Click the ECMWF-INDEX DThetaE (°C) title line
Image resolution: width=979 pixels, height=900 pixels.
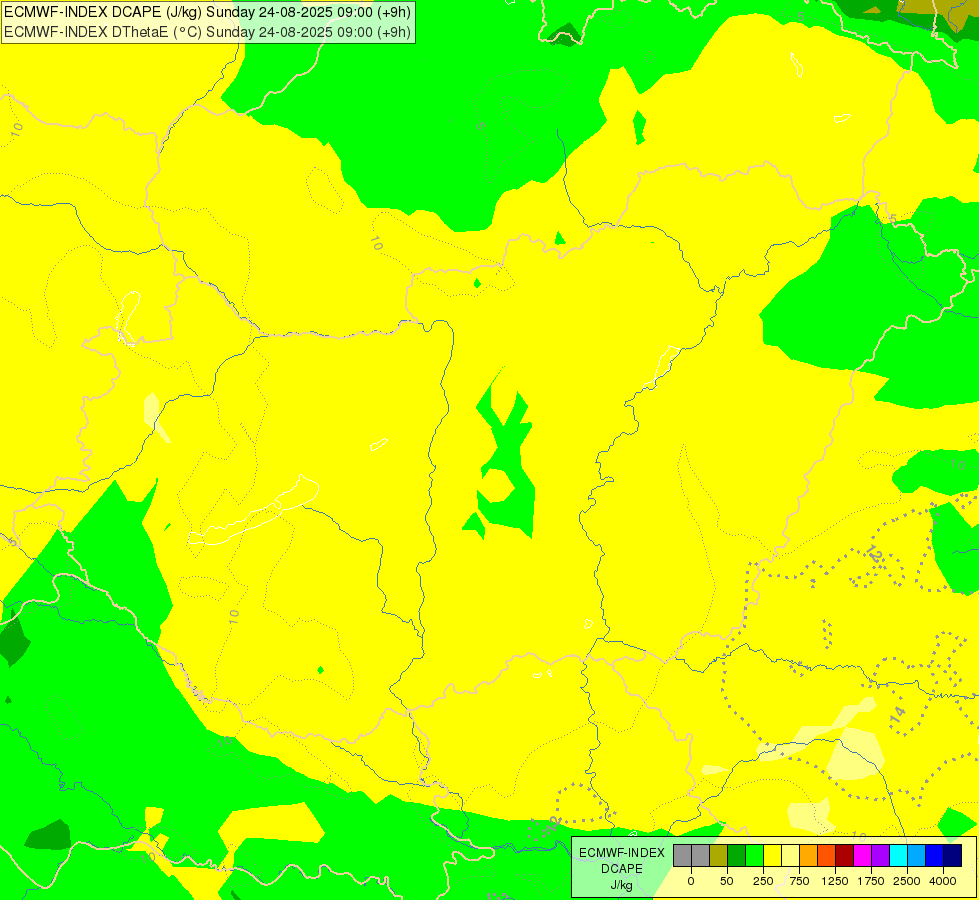click(x=207, y=32)
